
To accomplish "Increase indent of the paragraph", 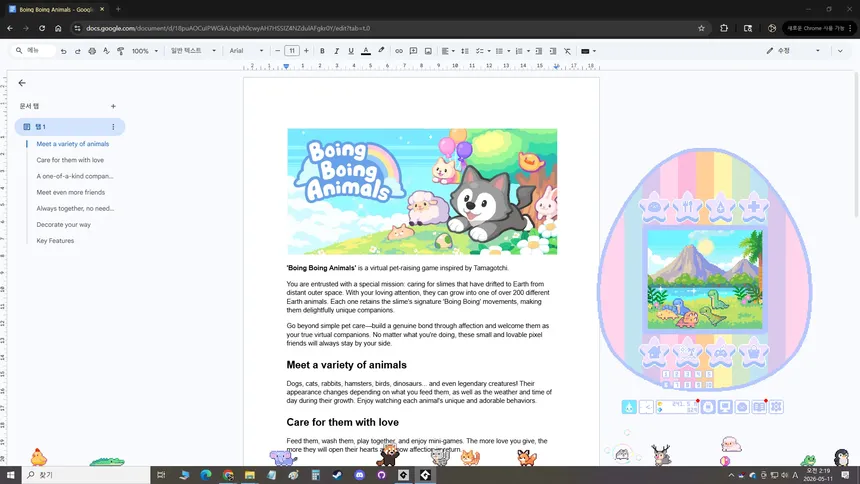I will (553, 51).
